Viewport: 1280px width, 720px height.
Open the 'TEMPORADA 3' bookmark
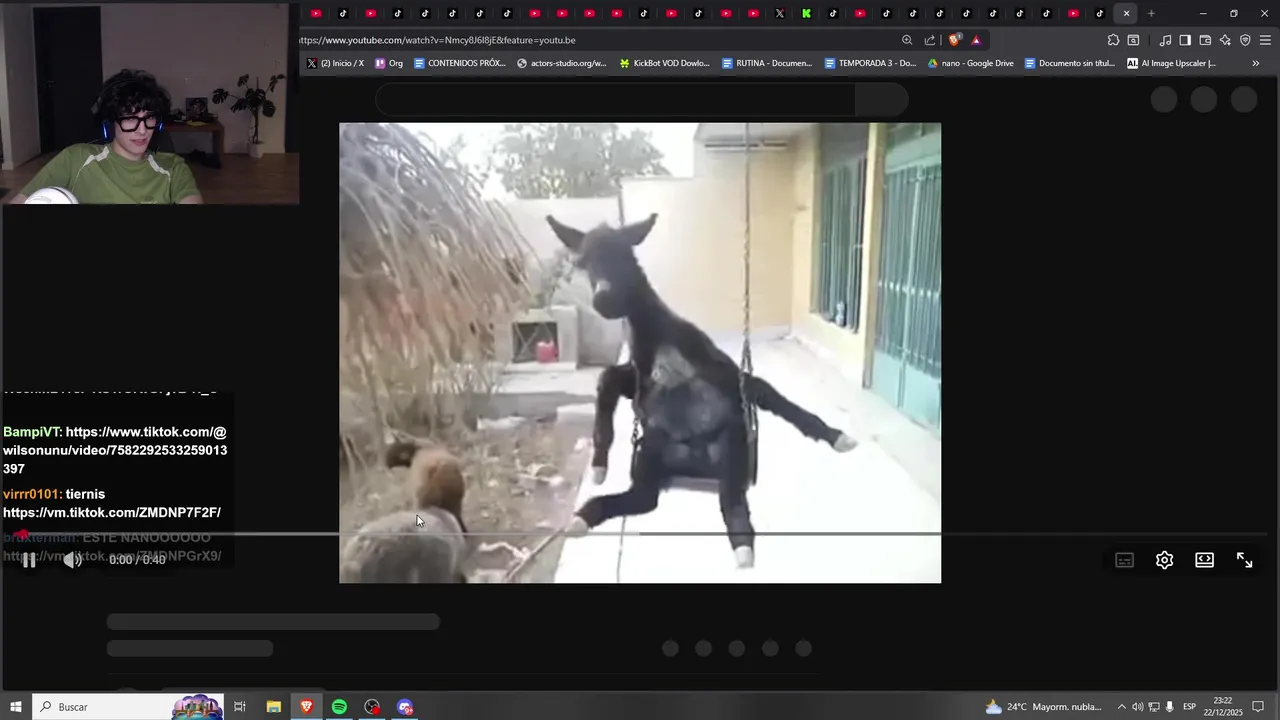[x=870, y=63]
